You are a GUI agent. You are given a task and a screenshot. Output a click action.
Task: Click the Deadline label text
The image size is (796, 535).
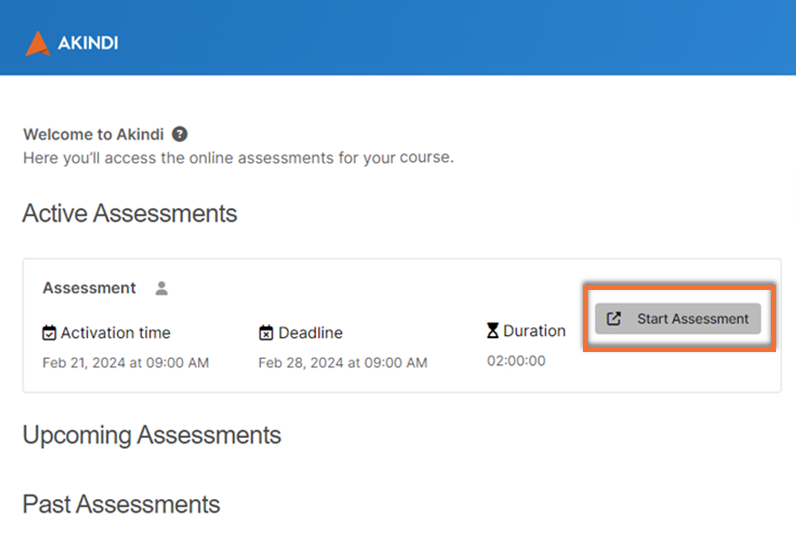click(310, 333)
